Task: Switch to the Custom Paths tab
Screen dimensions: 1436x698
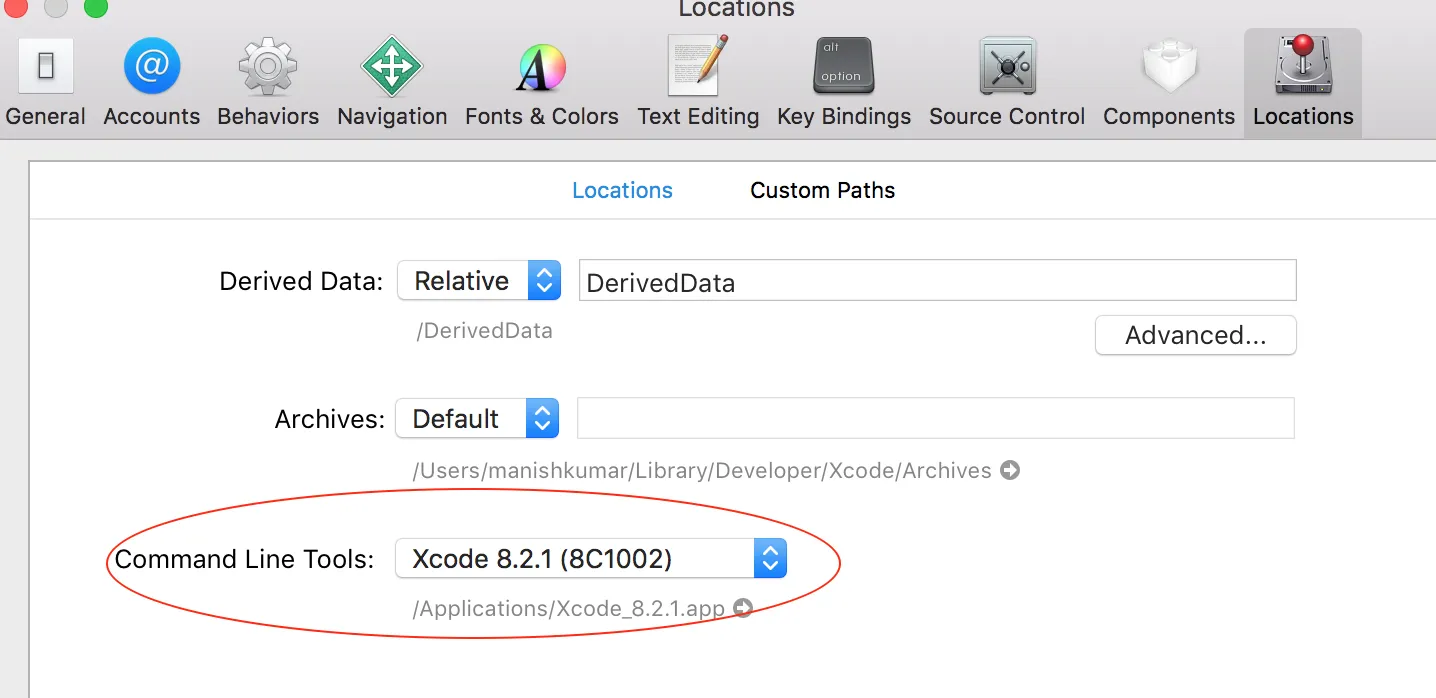Action: [x=822, y=191]
